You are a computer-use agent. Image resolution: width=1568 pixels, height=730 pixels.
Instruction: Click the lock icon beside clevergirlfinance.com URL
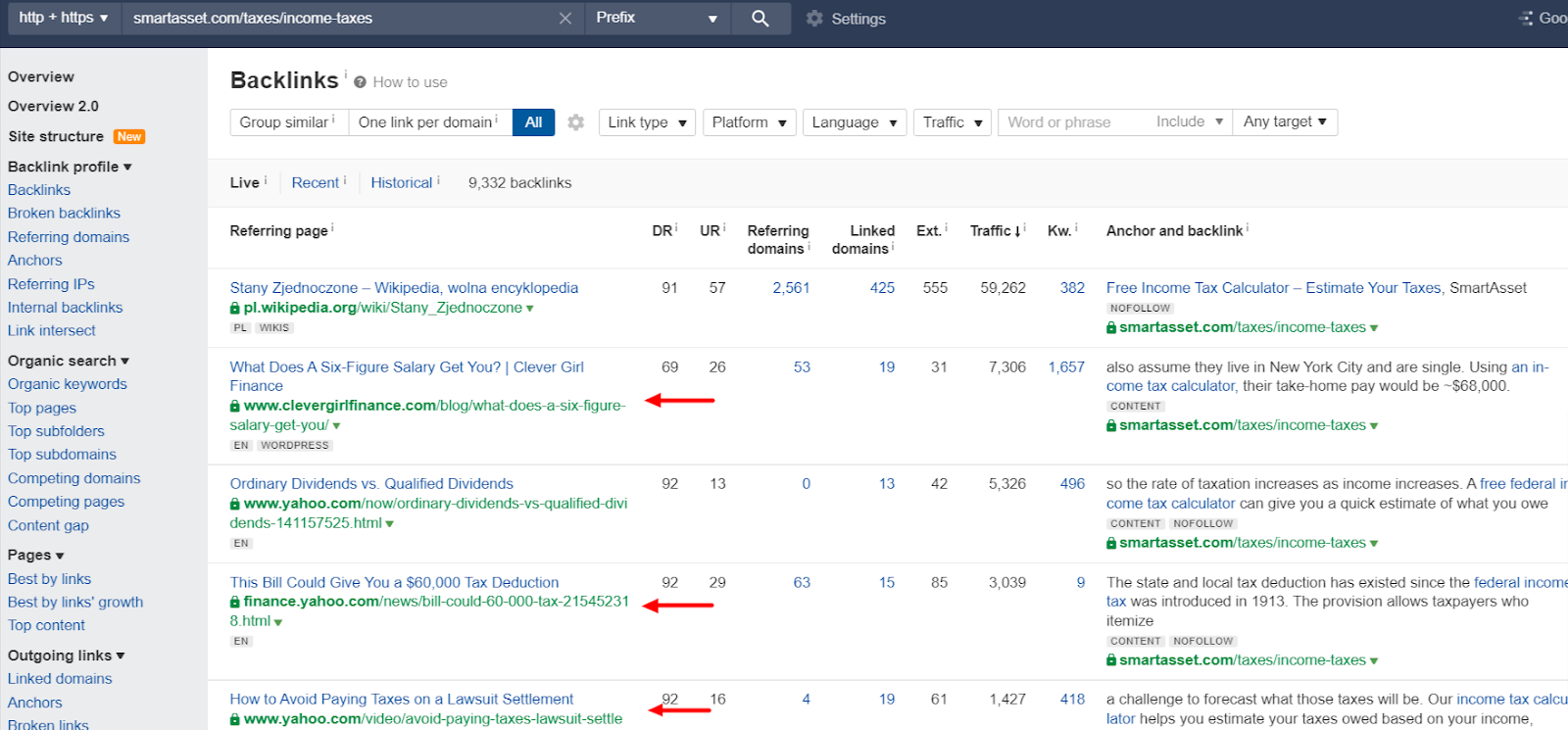tap(235, 406)
